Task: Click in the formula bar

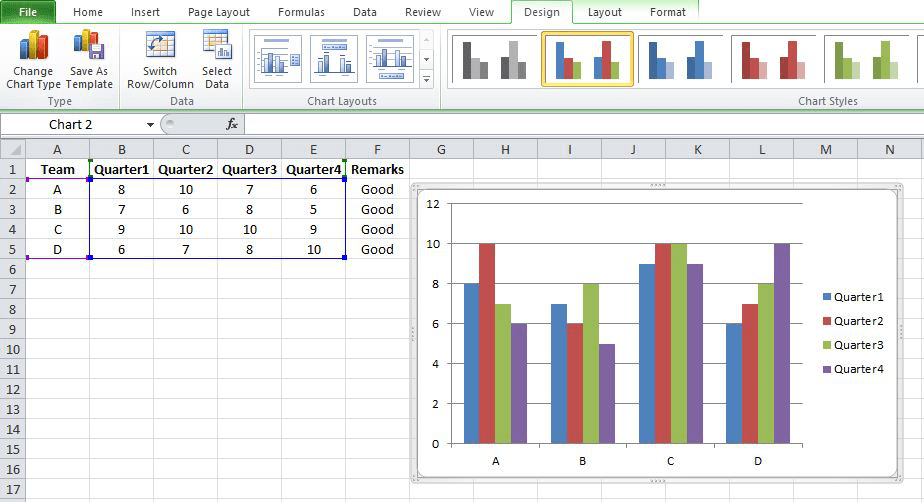Action: point(583,124)
